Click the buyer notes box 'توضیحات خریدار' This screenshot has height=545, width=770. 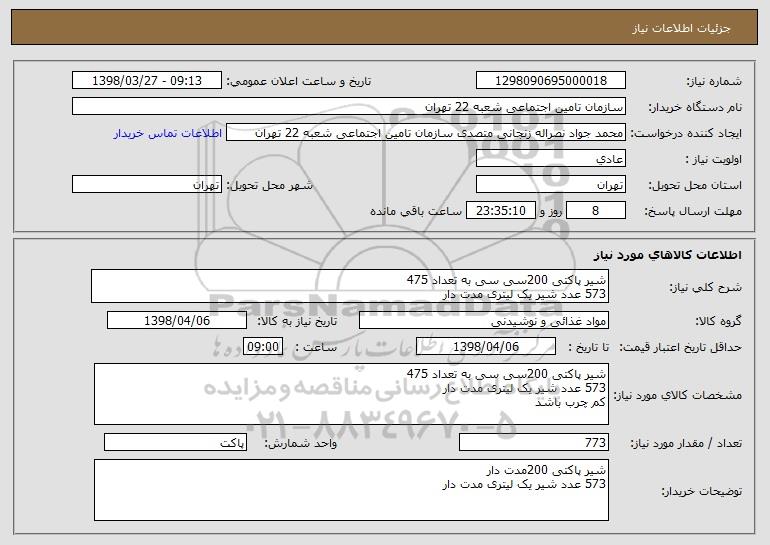click(351, 490)
